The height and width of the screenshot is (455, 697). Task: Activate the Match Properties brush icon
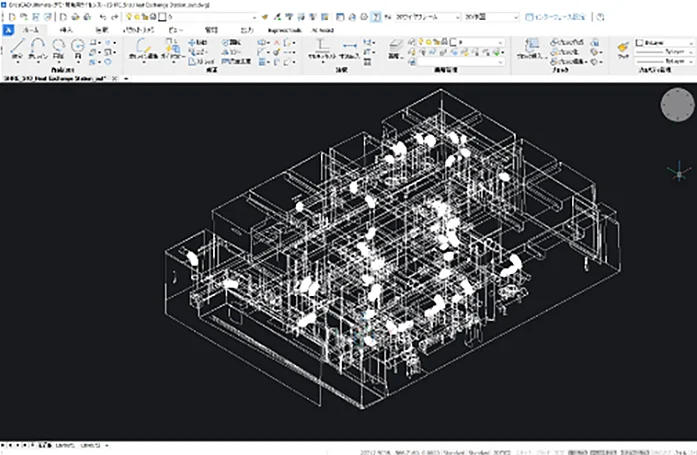point(621,47)
